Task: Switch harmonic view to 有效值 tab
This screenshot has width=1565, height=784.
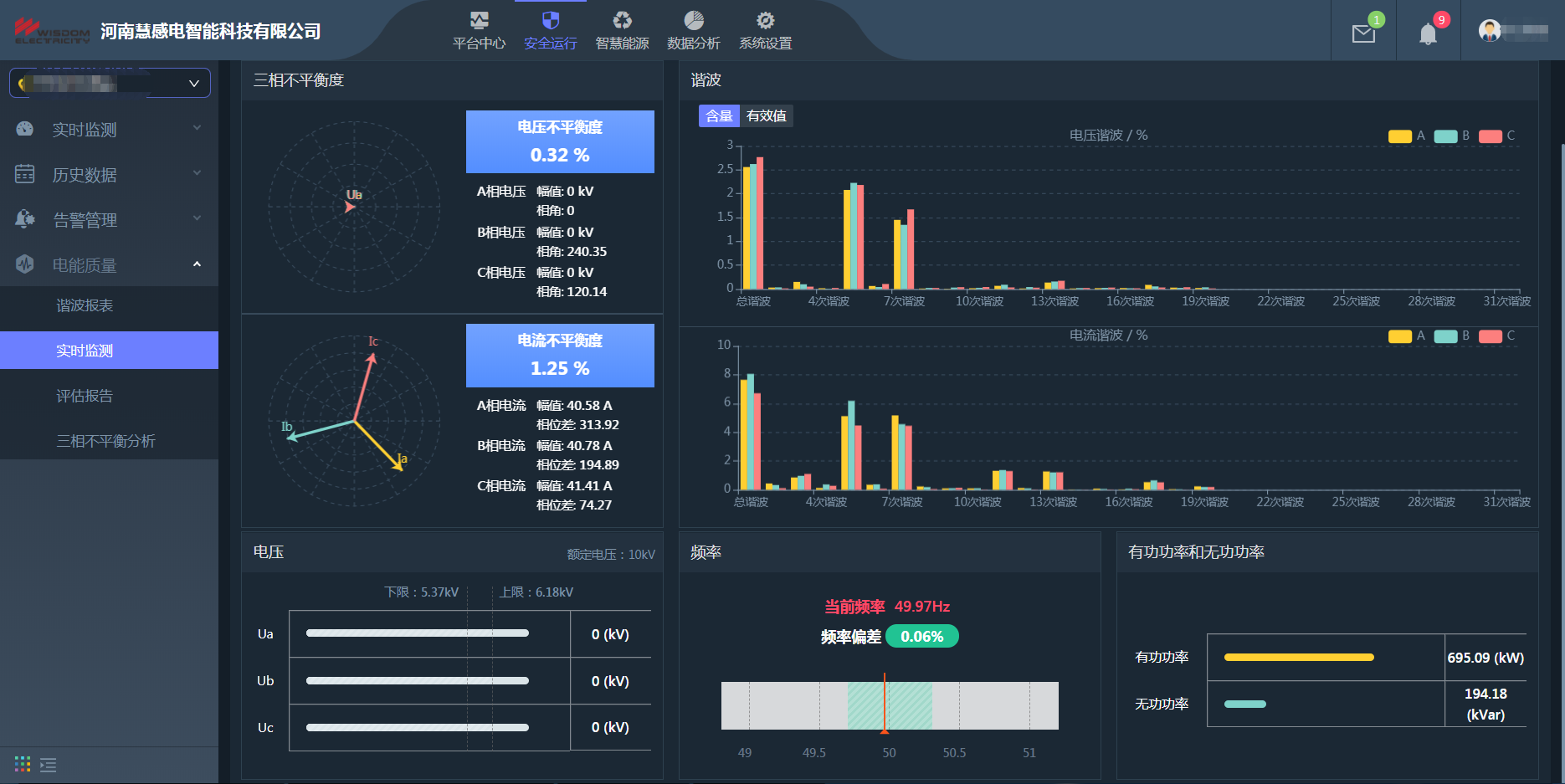Action: click(x=766, y=115)
